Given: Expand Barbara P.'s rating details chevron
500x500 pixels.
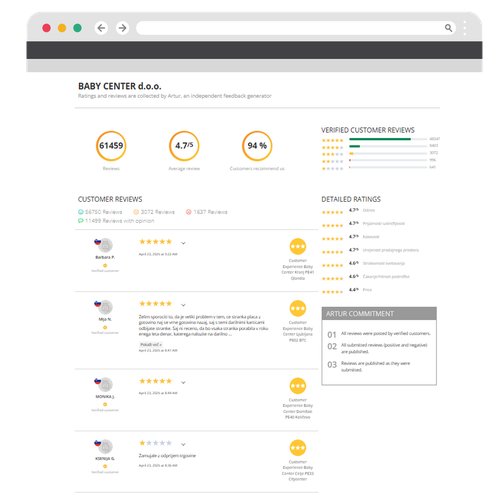Looking at the screenshot, I should (x=183, y=243).
